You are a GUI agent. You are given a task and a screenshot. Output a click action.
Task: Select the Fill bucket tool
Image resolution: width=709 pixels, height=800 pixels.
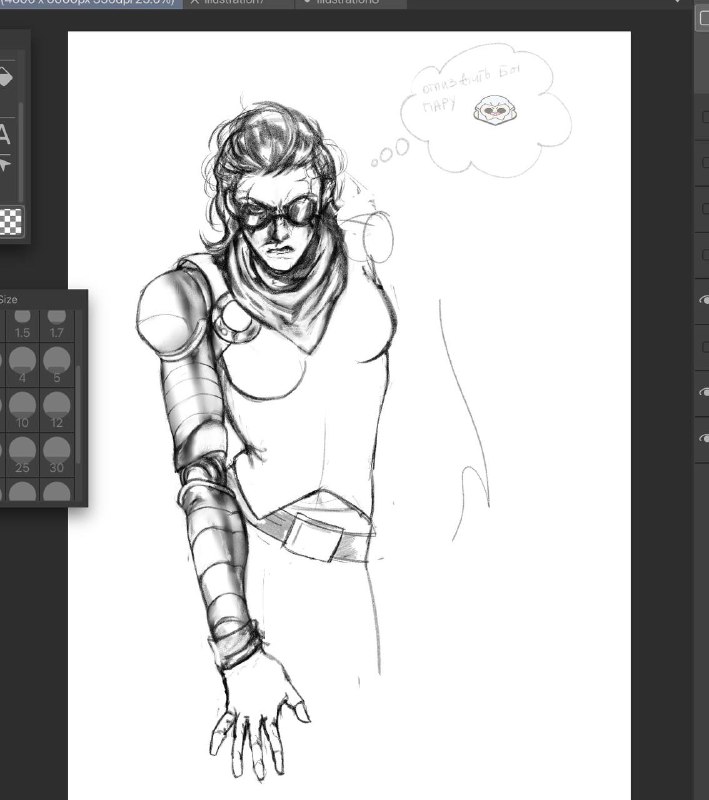click(x=5, y=78)
